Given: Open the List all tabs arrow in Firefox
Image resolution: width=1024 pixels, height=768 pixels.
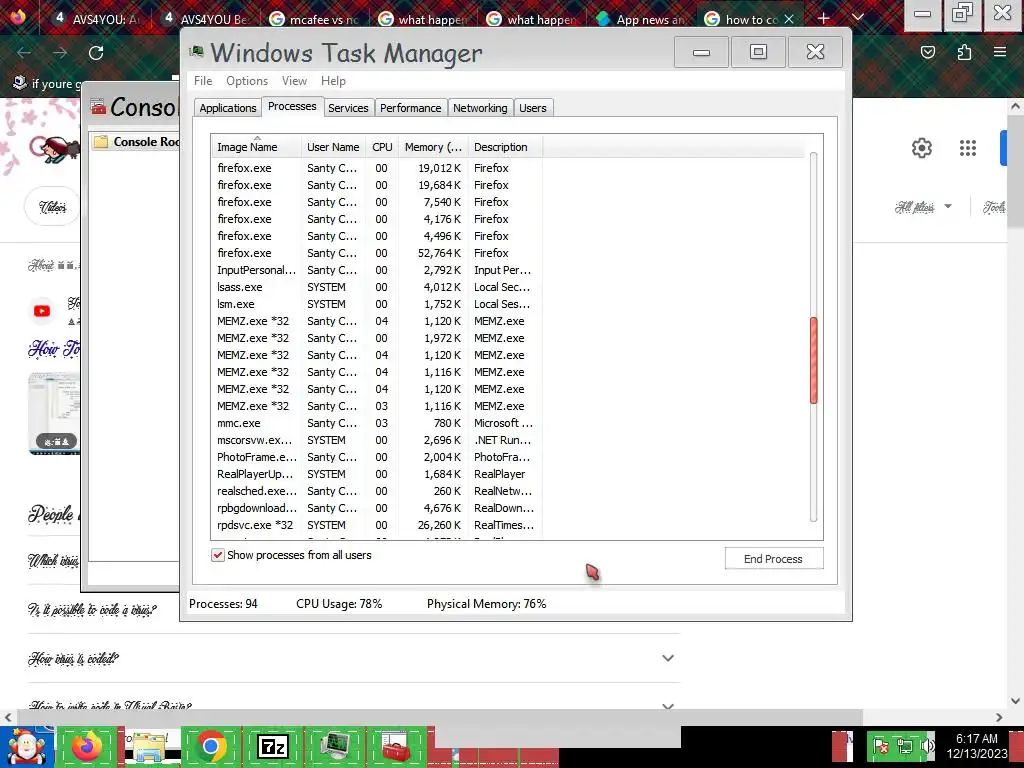Looking at the screenshot, I should pyautogui.click(x=858, y=18).
